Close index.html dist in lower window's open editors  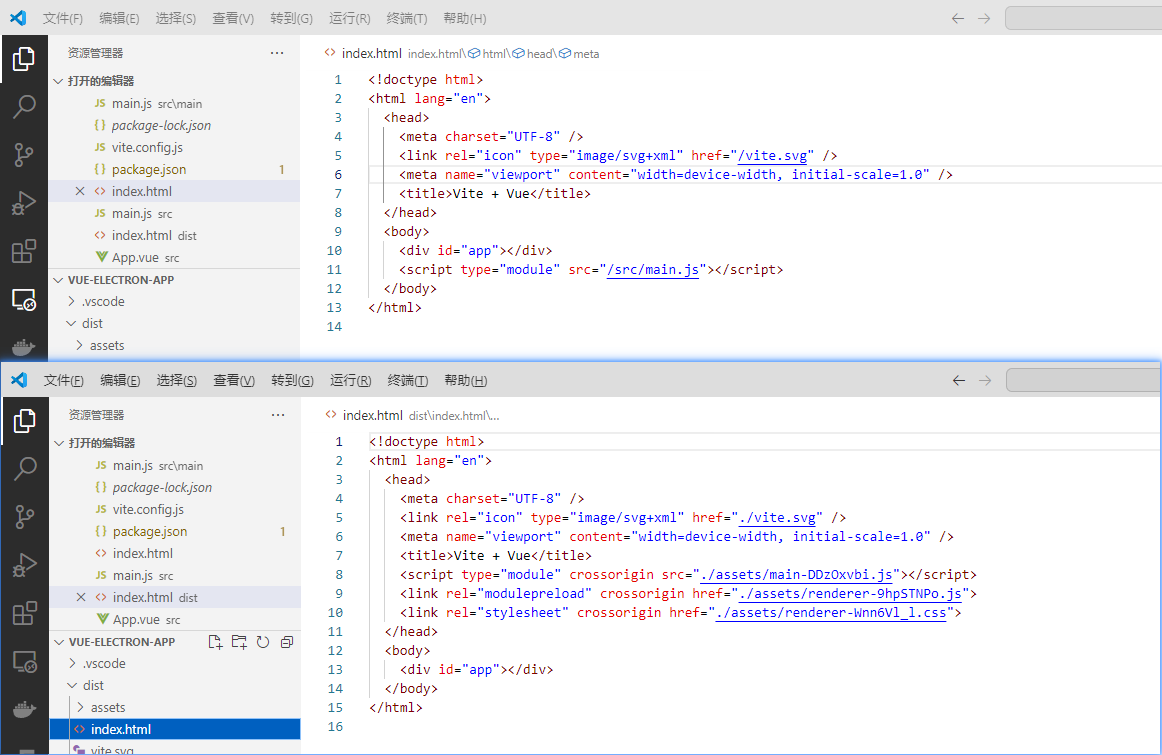pos(82,597)
